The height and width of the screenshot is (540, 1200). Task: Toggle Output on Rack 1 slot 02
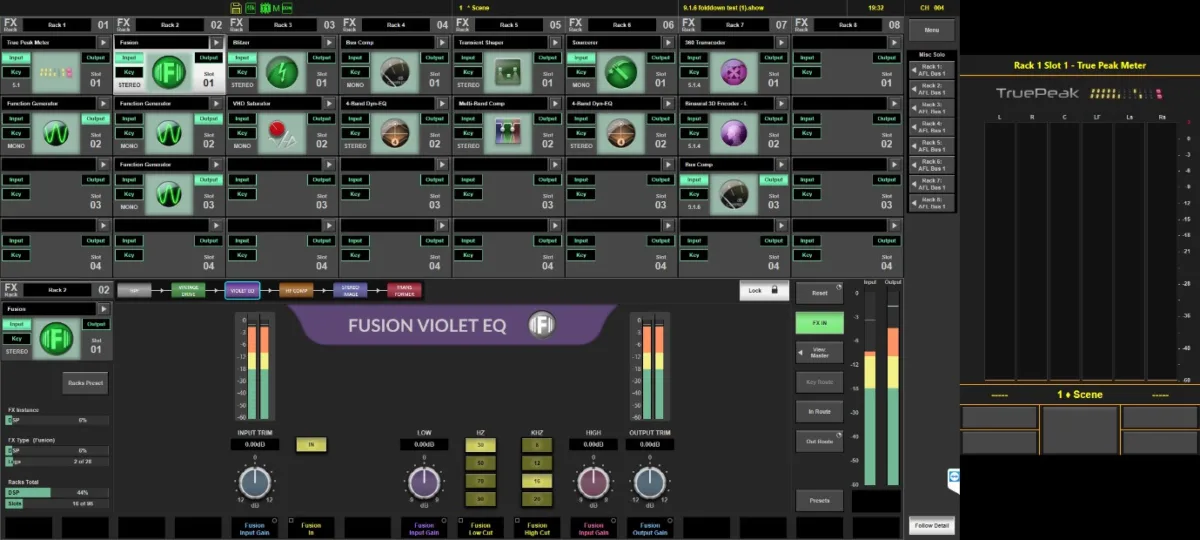(x=95, y=119)
